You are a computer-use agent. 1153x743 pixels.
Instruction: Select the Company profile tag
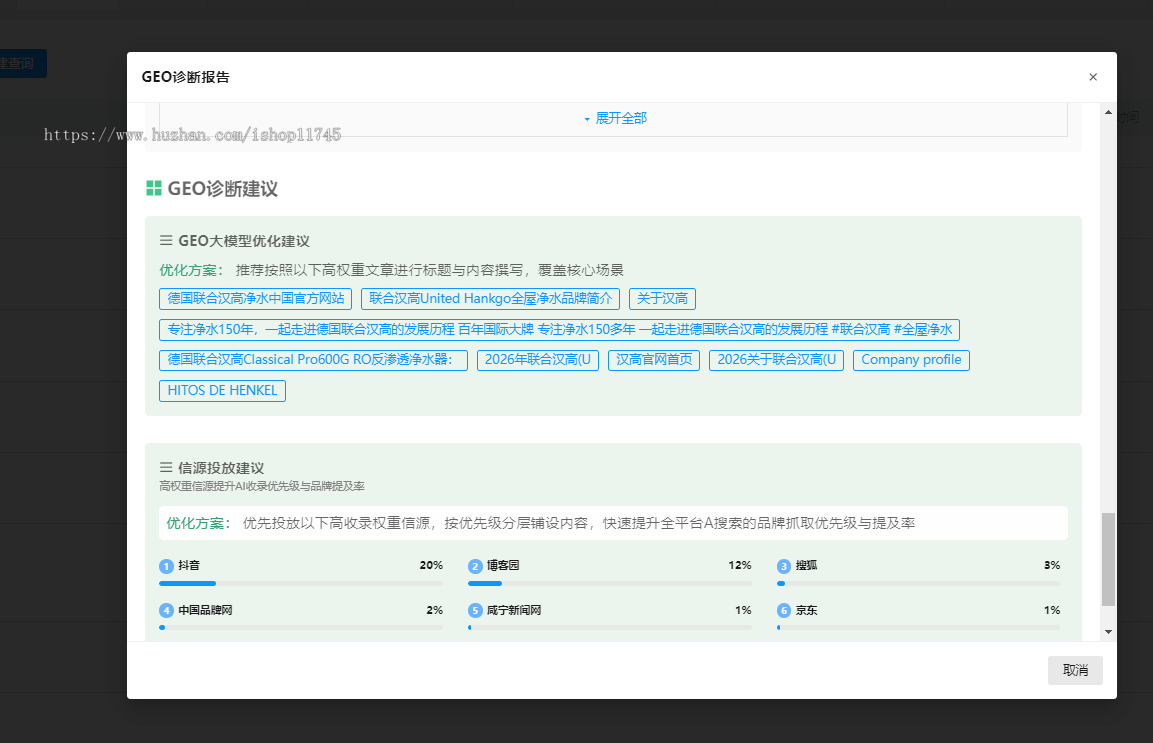click(x=911, y=360)
